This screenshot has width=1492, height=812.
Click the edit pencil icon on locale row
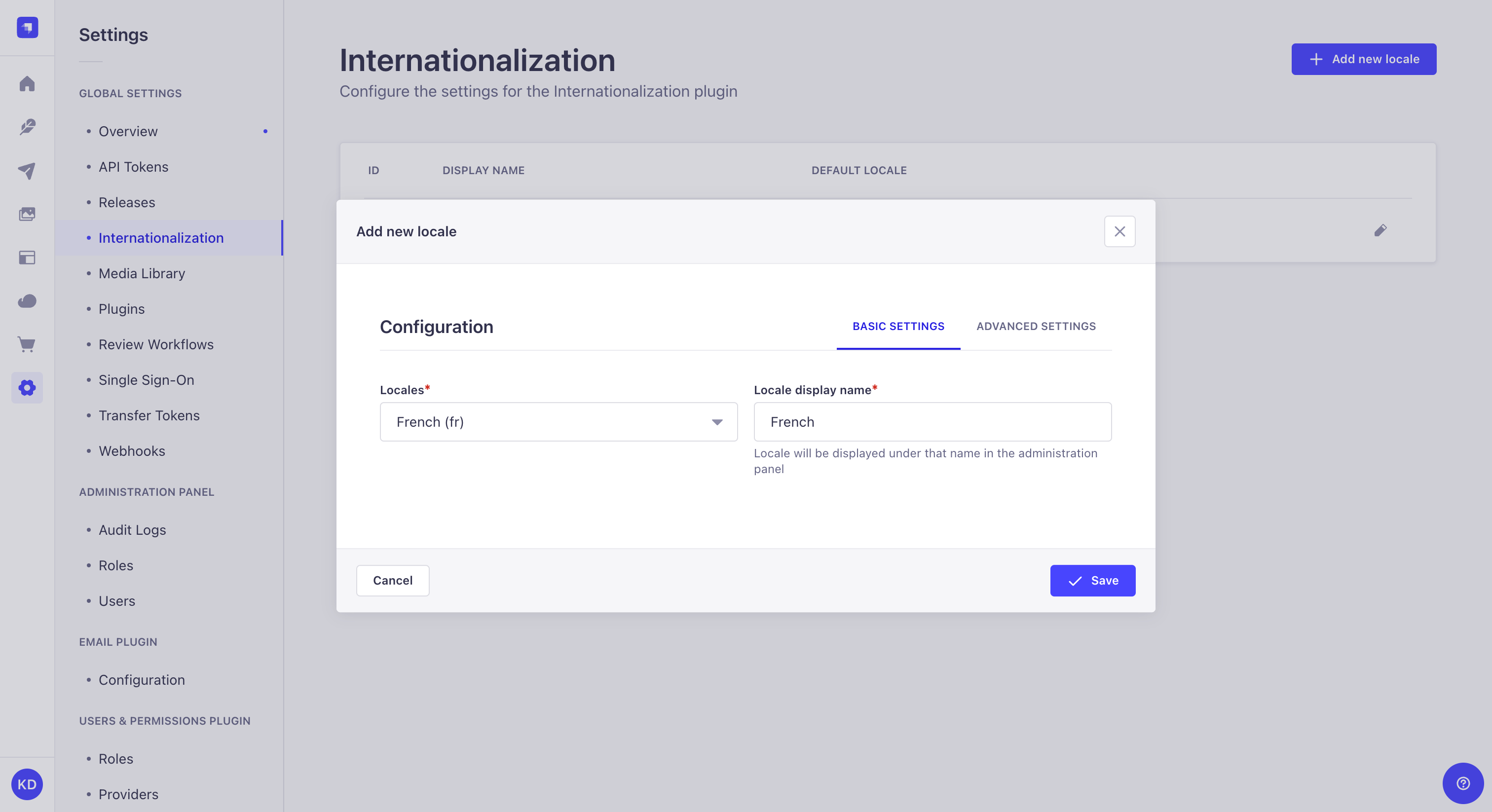coord(1380,231)
